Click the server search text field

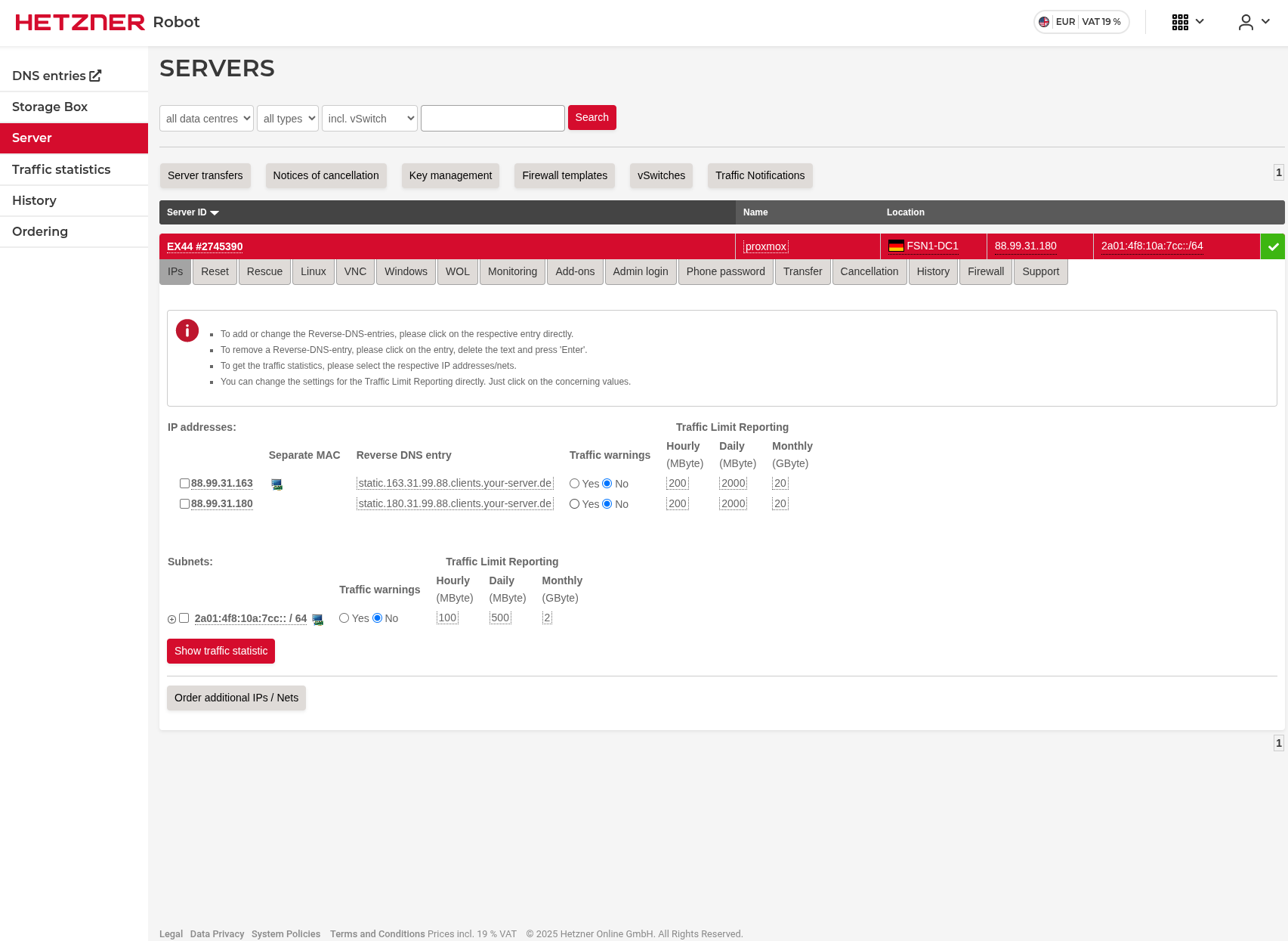(x=493, y=119)
